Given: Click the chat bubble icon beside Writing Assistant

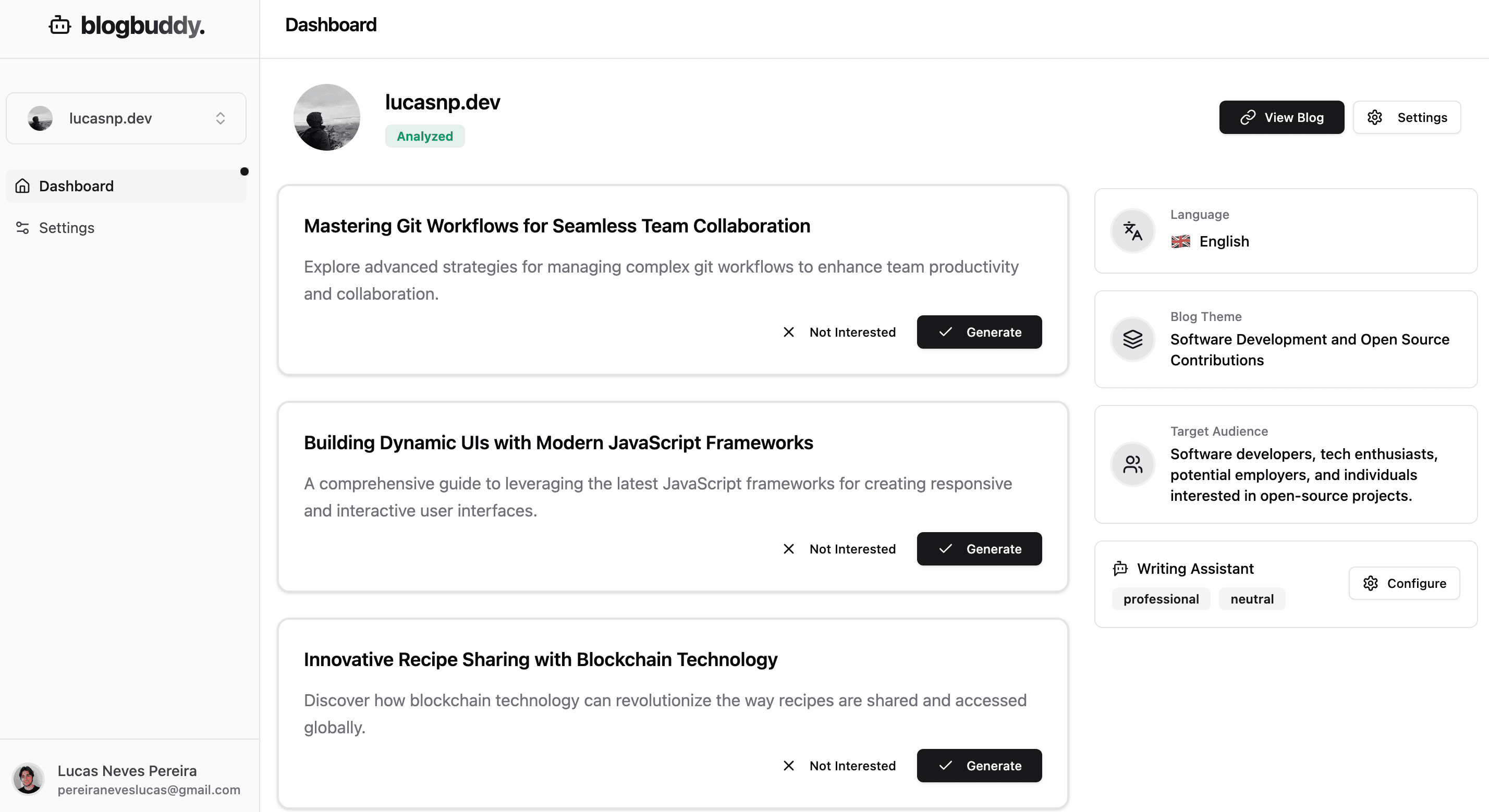Looking at the screenshot, I should tap(1121, 568).
